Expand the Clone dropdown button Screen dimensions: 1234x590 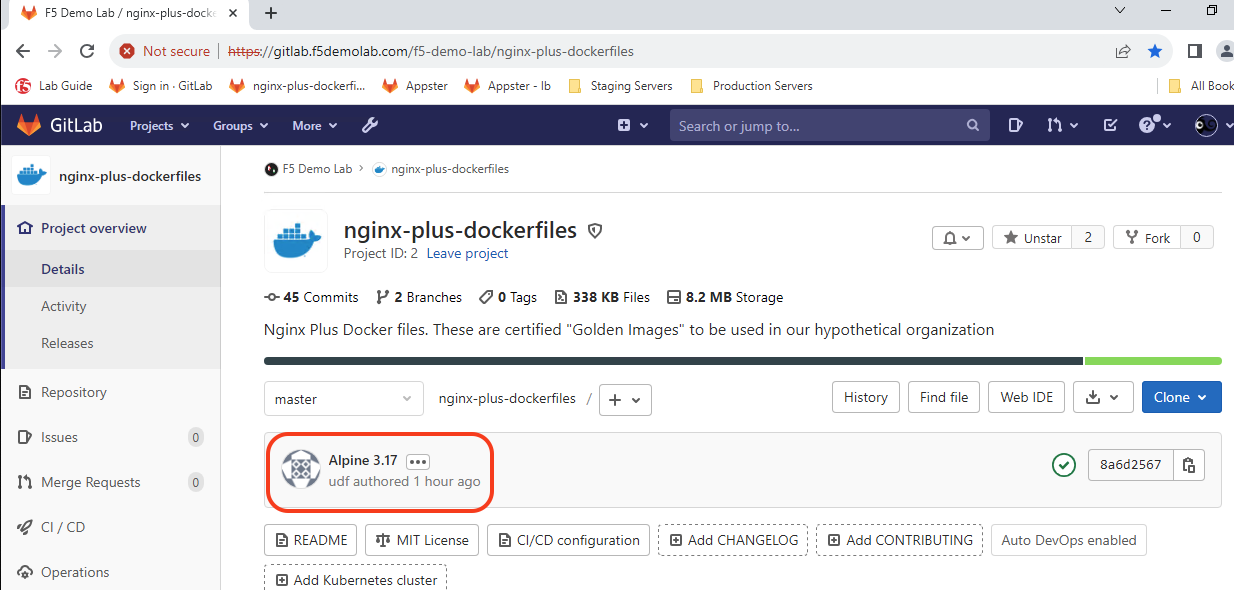click(x=1181, y=397)
